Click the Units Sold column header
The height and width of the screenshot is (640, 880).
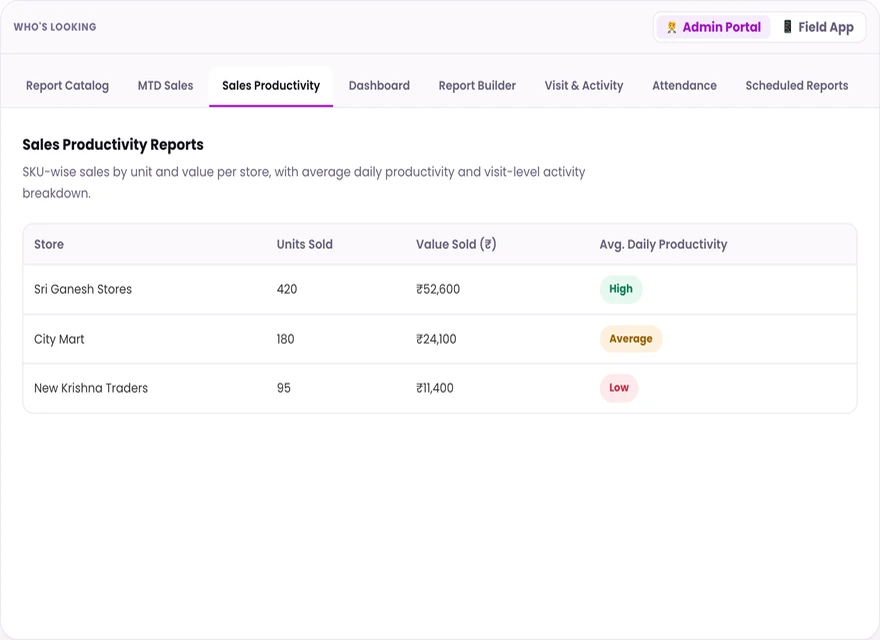coord(305,244)
